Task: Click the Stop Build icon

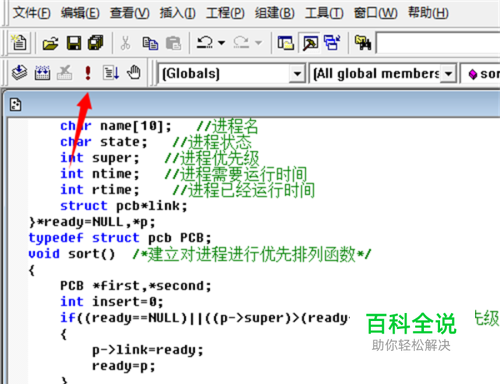Action: pos(65,72)
